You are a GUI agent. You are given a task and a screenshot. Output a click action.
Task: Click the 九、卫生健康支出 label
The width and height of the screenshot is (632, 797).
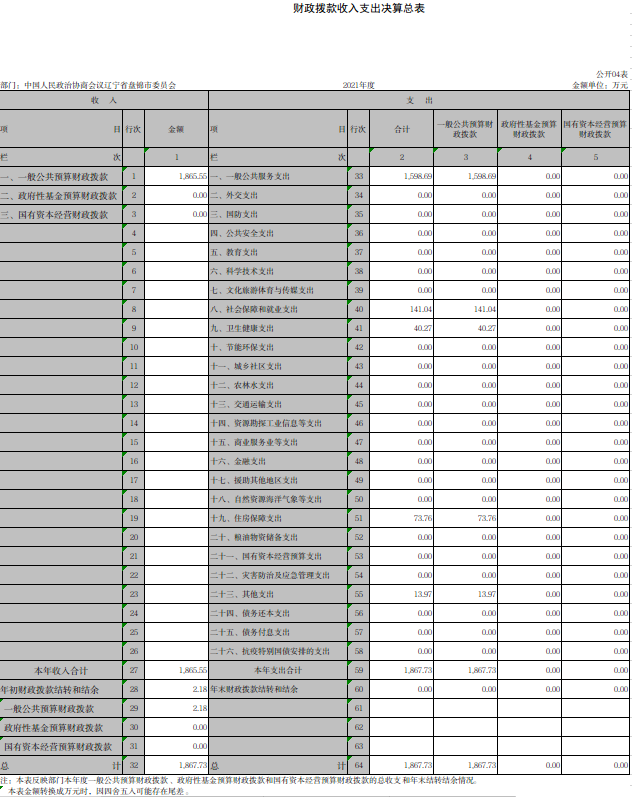pos(243,328)
